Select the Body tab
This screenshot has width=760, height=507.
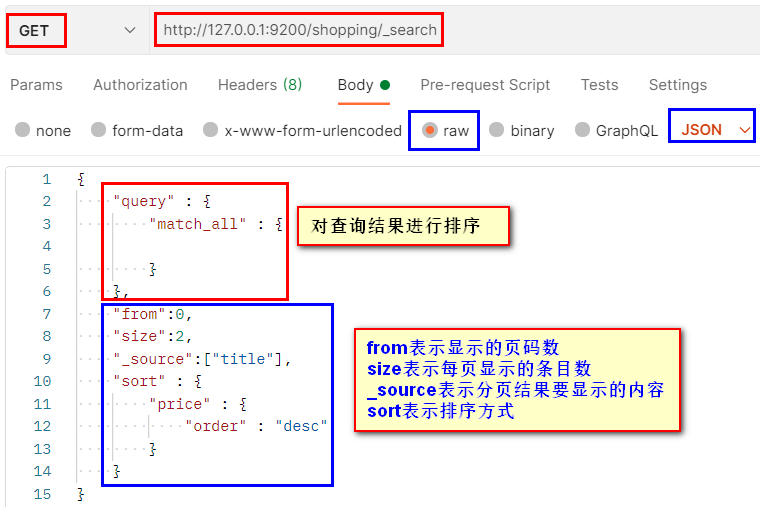pyautogui.click(x=364, y=85)
